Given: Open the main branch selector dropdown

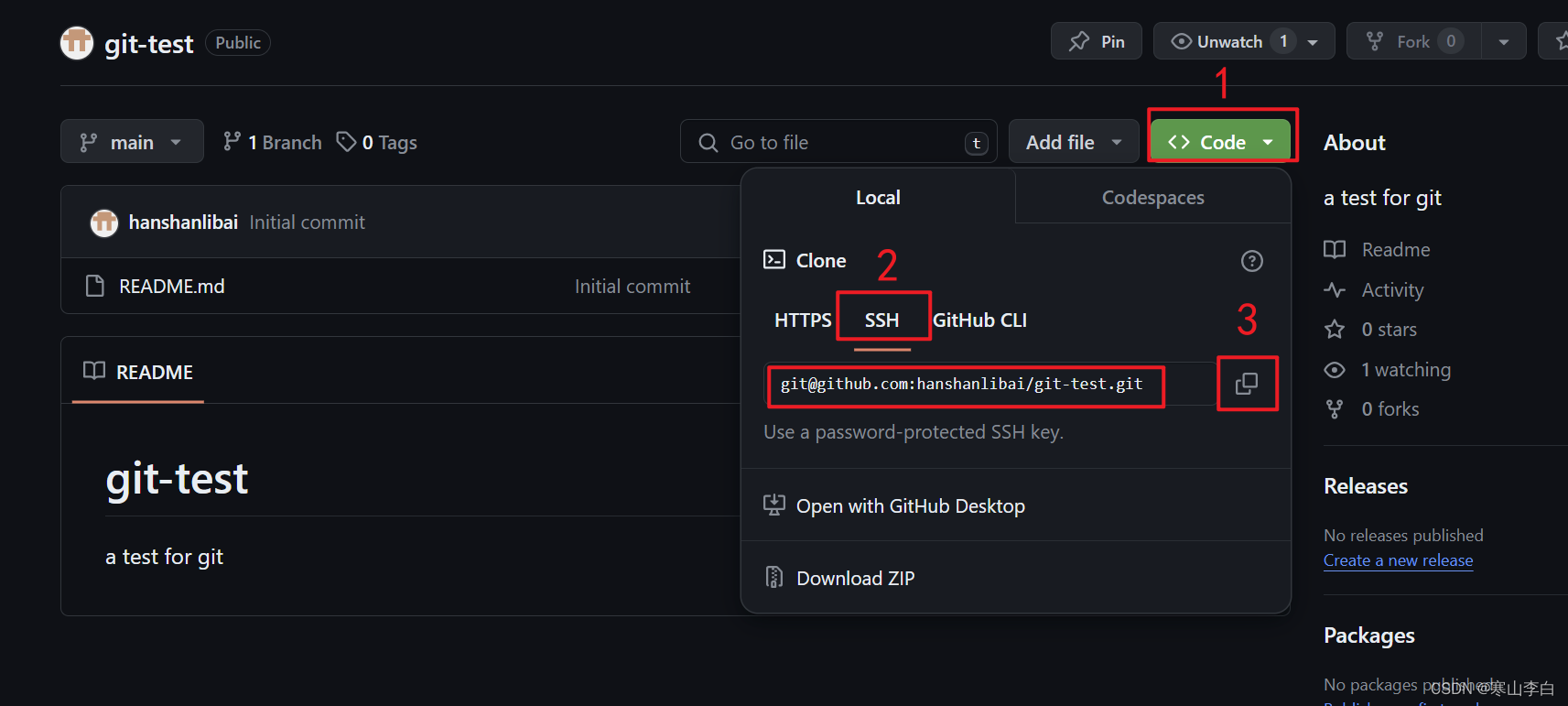Looking at the screenshot, I should tap(132, 142).
